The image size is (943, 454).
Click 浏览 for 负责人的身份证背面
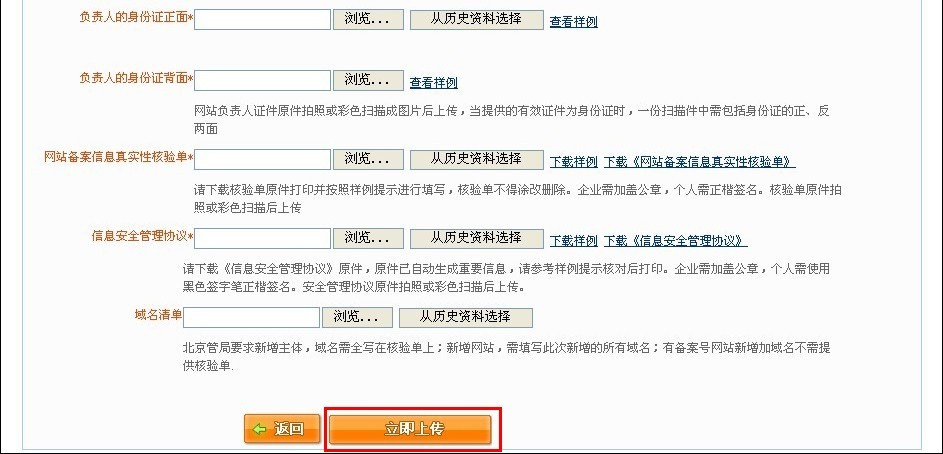(367, 80)
